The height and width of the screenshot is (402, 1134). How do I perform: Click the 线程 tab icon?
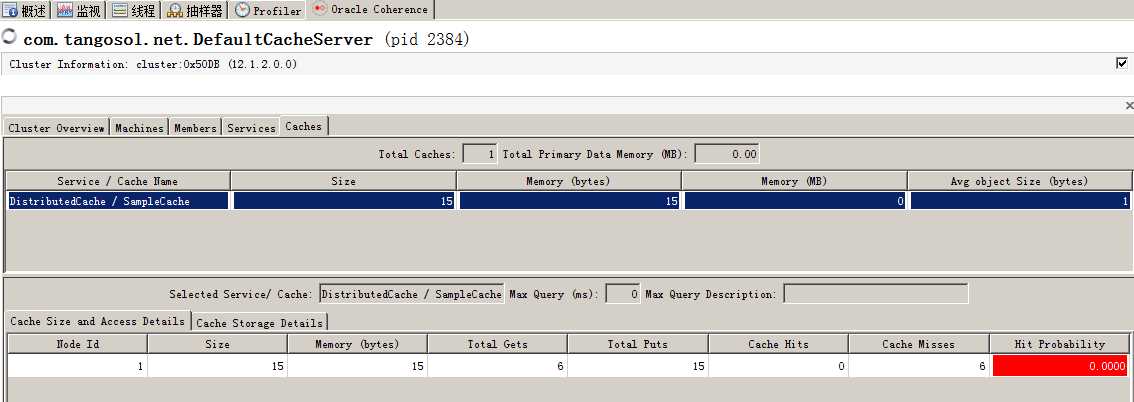coord(120,11)
